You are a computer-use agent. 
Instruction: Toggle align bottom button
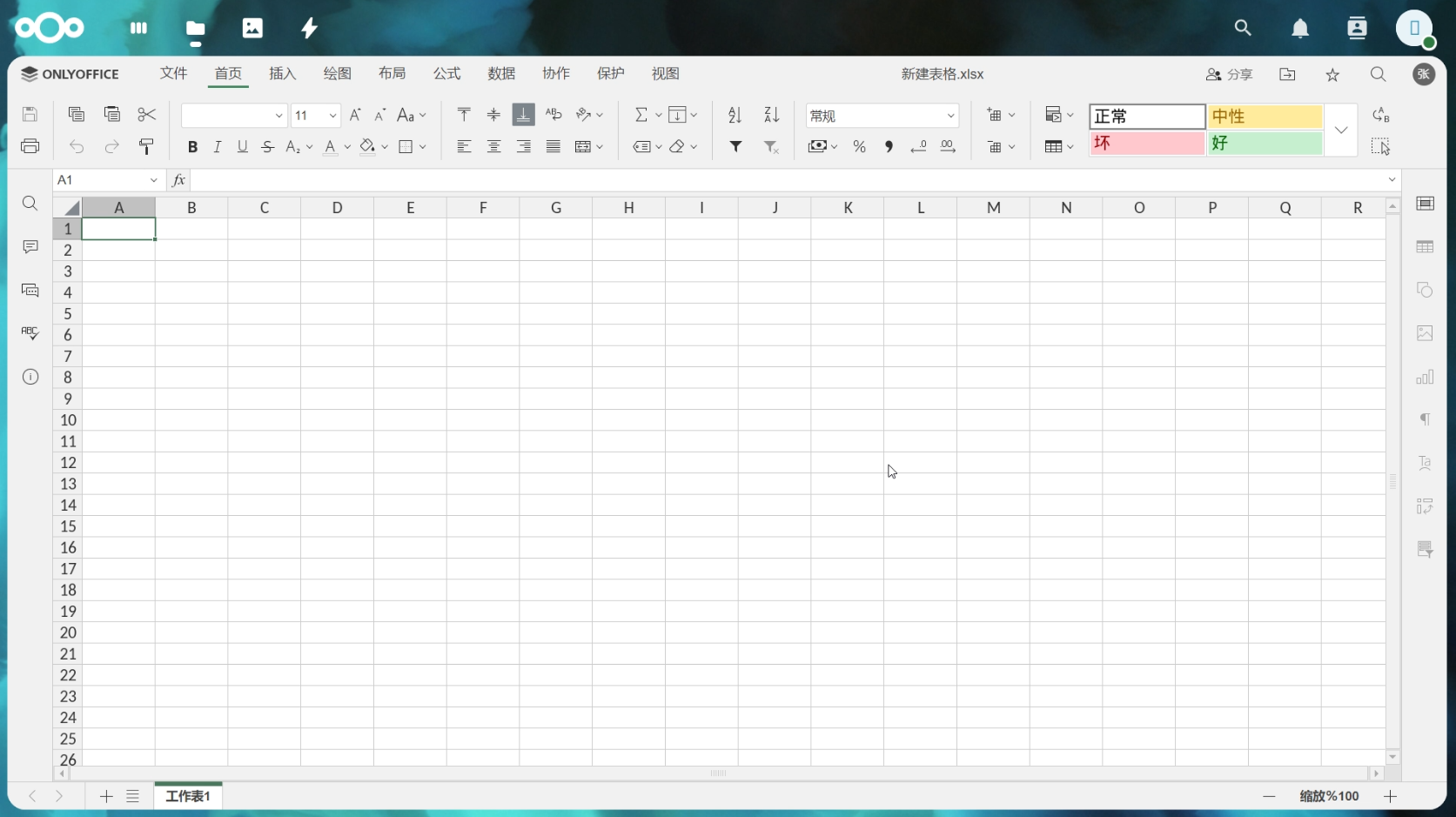tap(524, 115)
